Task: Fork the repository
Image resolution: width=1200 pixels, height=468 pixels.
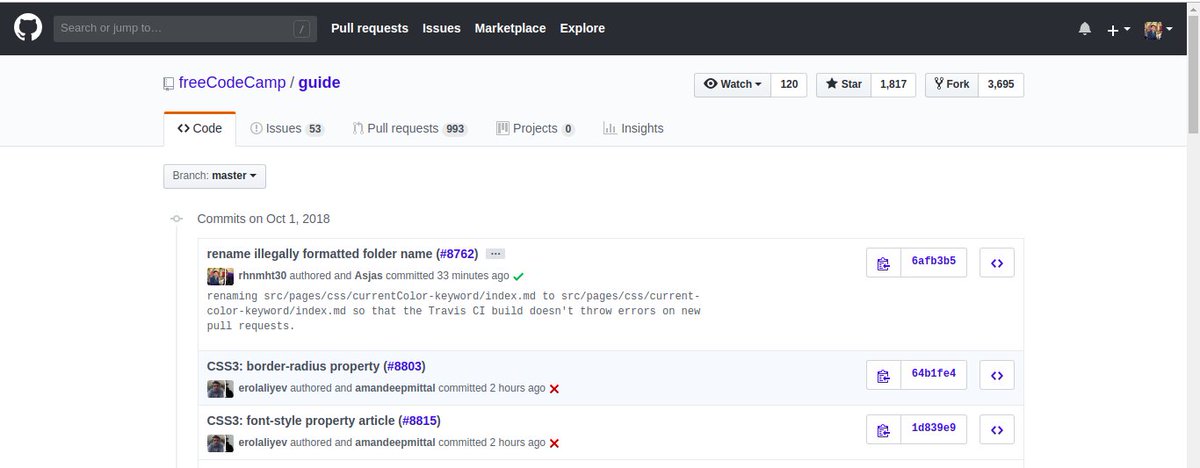Action: (951, 84)
